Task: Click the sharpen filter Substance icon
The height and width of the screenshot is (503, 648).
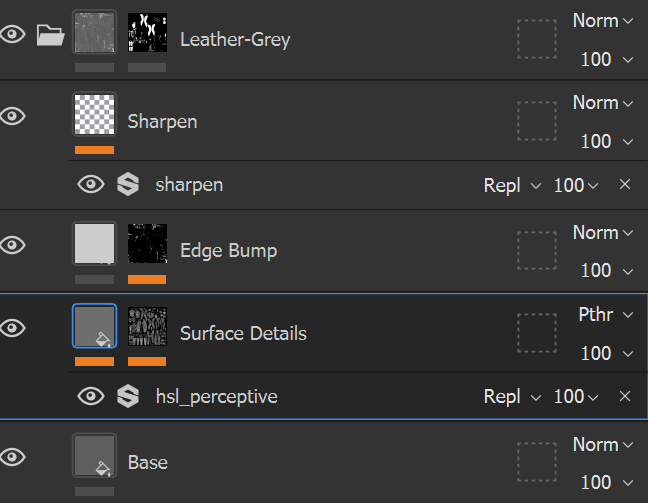Action: [x=127, y=184]
